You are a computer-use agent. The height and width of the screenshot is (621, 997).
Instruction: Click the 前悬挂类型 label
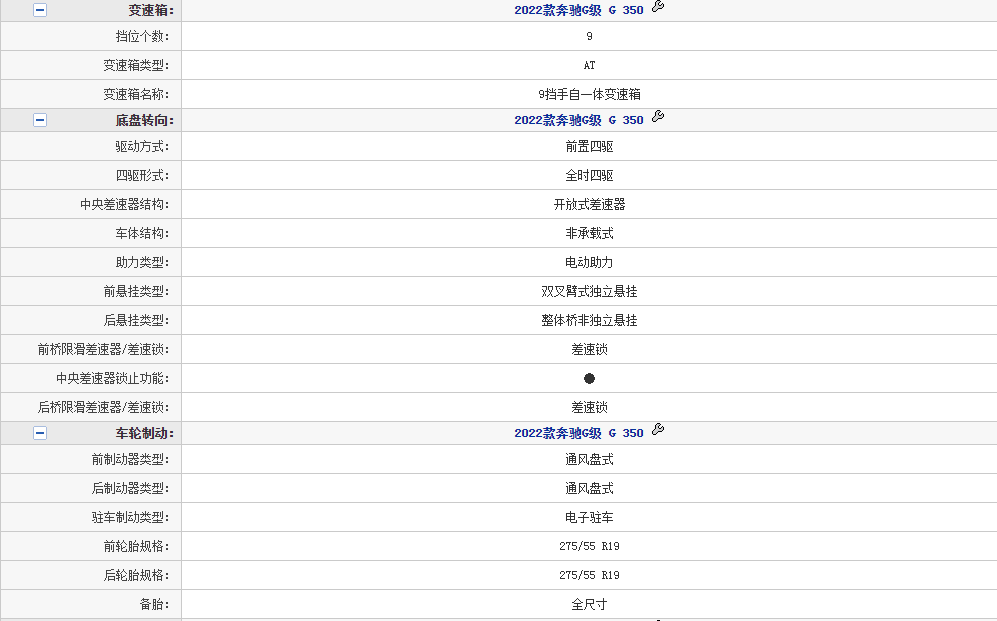[x=136, y=291]
